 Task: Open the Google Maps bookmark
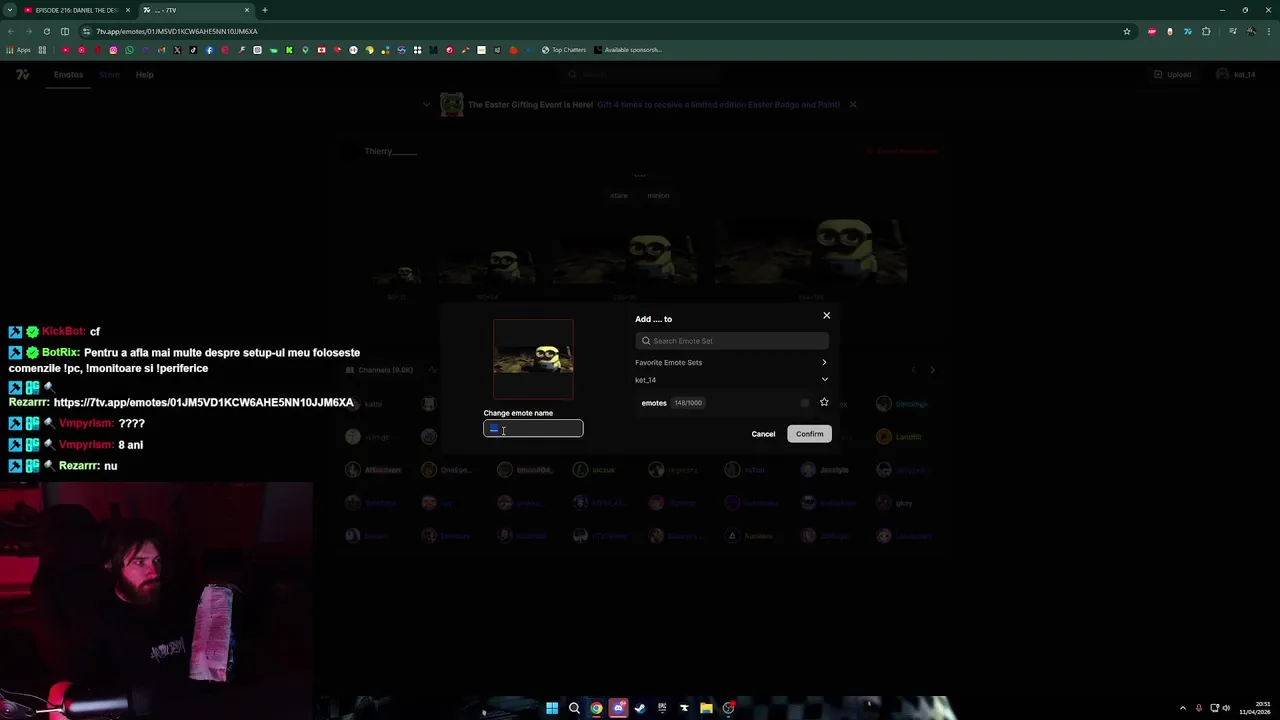[305, 50]
